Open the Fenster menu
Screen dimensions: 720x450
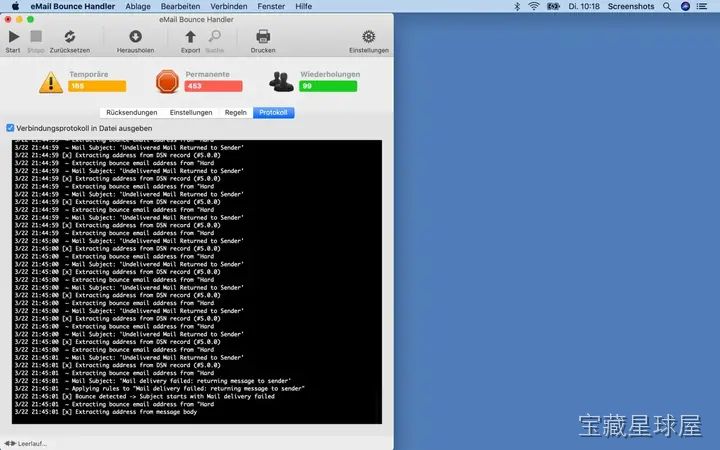click(x=271, y=6)
